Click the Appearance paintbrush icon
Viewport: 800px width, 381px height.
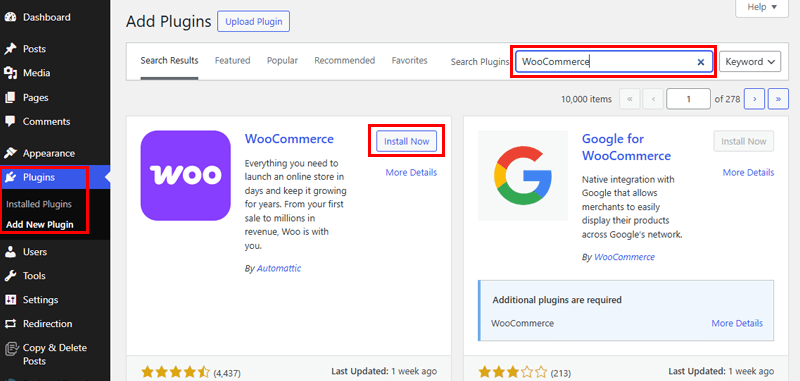tap(10, 153)
